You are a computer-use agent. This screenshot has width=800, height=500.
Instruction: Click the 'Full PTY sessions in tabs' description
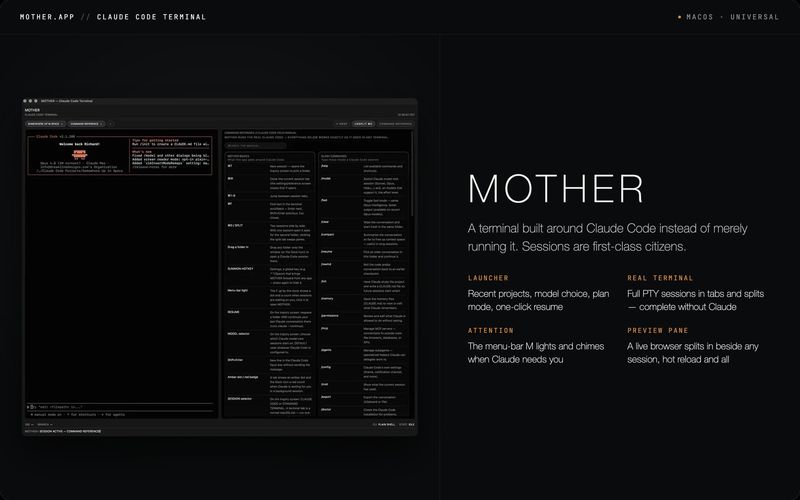695,300
